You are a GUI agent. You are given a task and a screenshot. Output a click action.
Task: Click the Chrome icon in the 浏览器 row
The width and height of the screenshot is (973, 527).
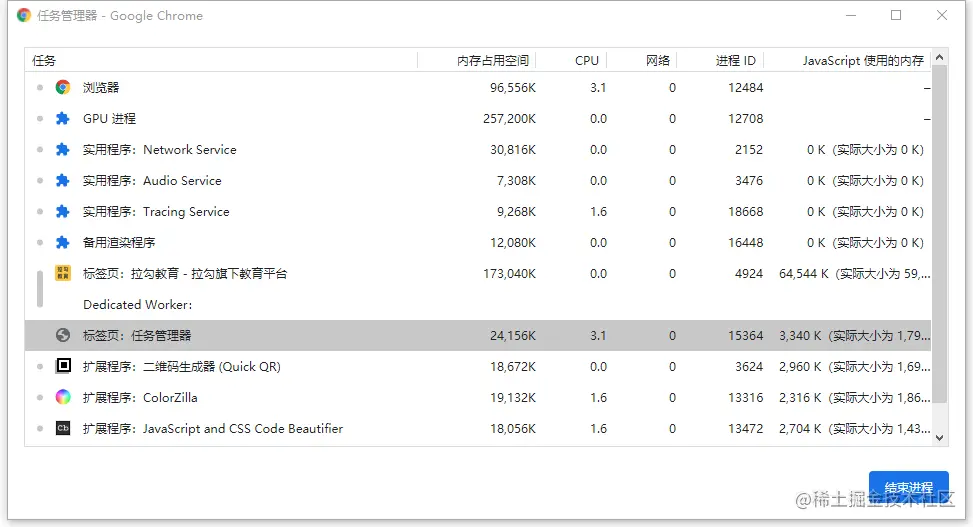pos(63,88)
